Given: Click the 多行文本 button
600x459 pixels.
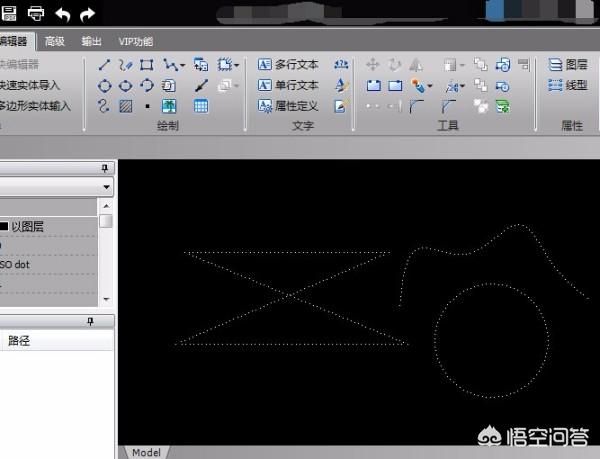Looking at the screenshot, I should pos(288,65).
